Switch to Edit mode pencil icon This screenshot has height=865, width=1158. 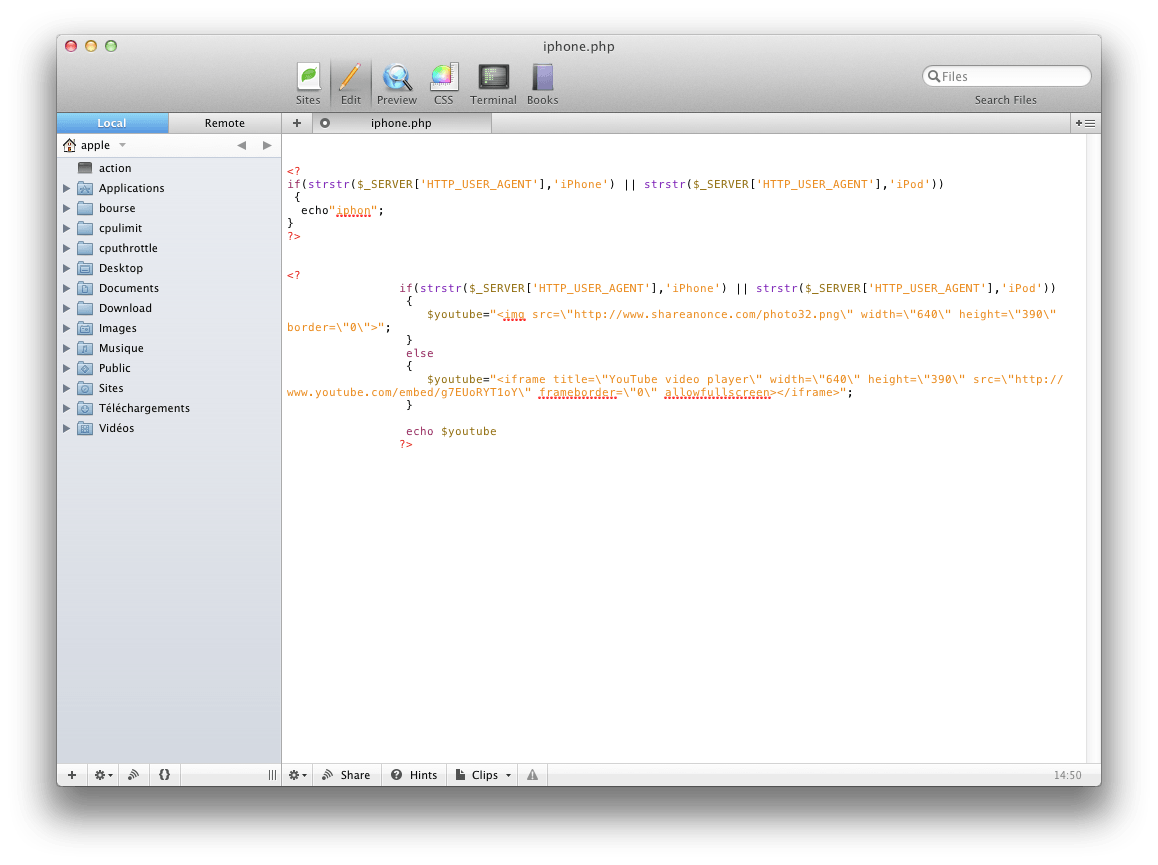click(x=350, y=84)
